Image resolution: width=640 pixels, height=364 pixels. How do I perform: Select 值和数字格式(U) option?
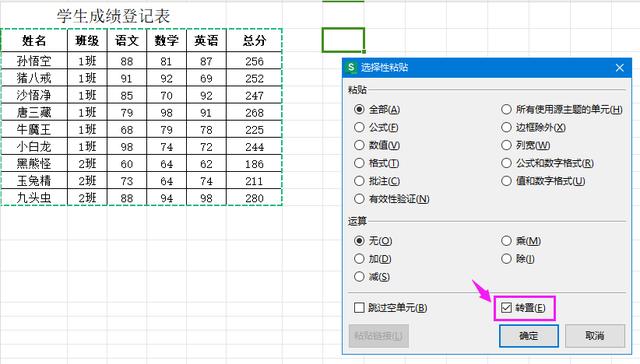pyautogui.click(x=543, y=181)
